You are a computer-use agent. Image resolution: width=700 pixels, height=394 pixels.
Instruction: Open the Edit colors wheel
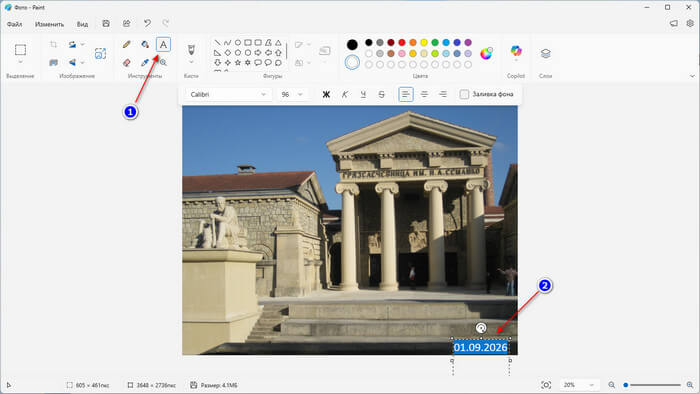click(x=486, y=54)
